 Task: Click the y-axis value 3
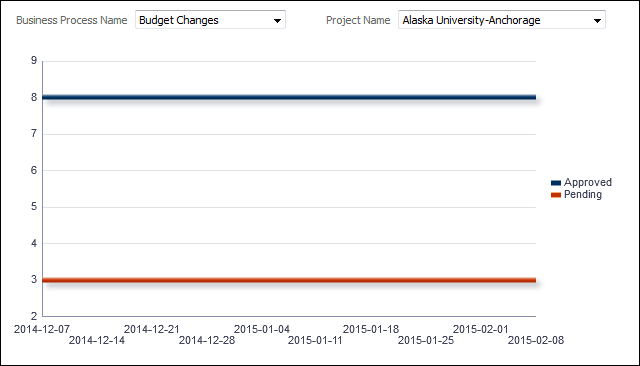click(x=34, y=279)
